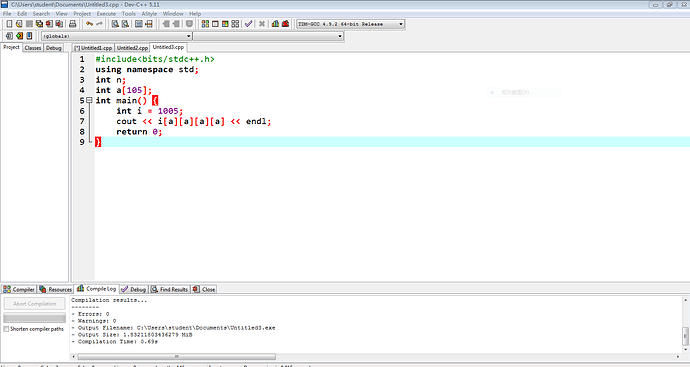Screen dimensions: 690x367
Task: Click the Compile toolbar icon
Action: [x=206, y=24]
